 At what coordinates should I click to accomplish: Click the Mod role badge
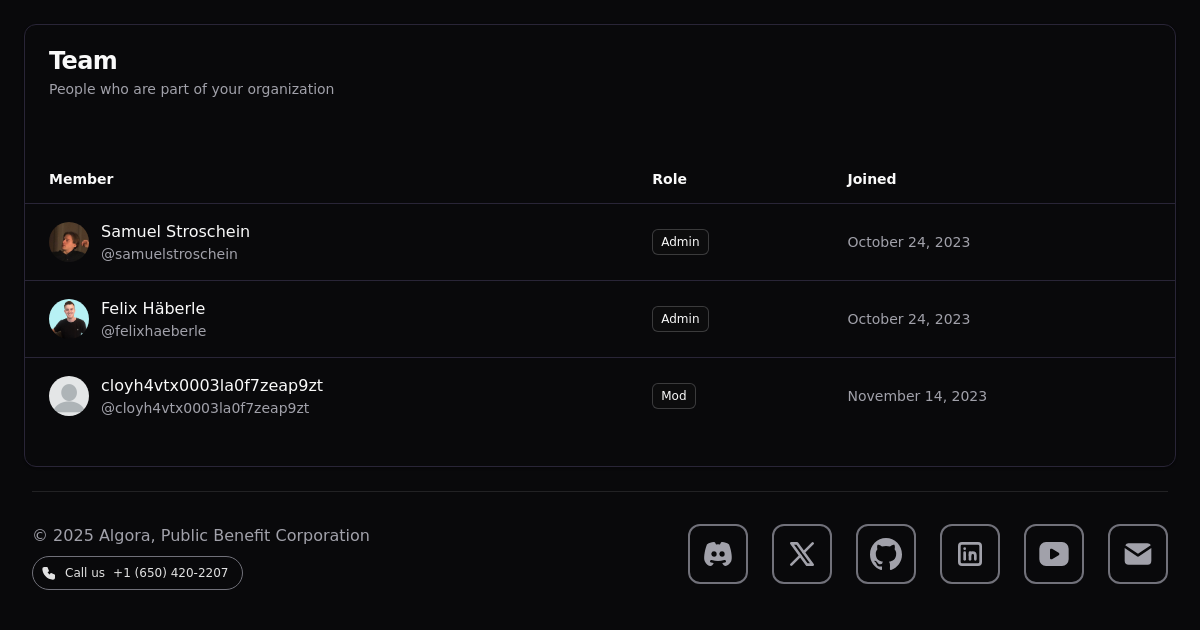point(674,396)
